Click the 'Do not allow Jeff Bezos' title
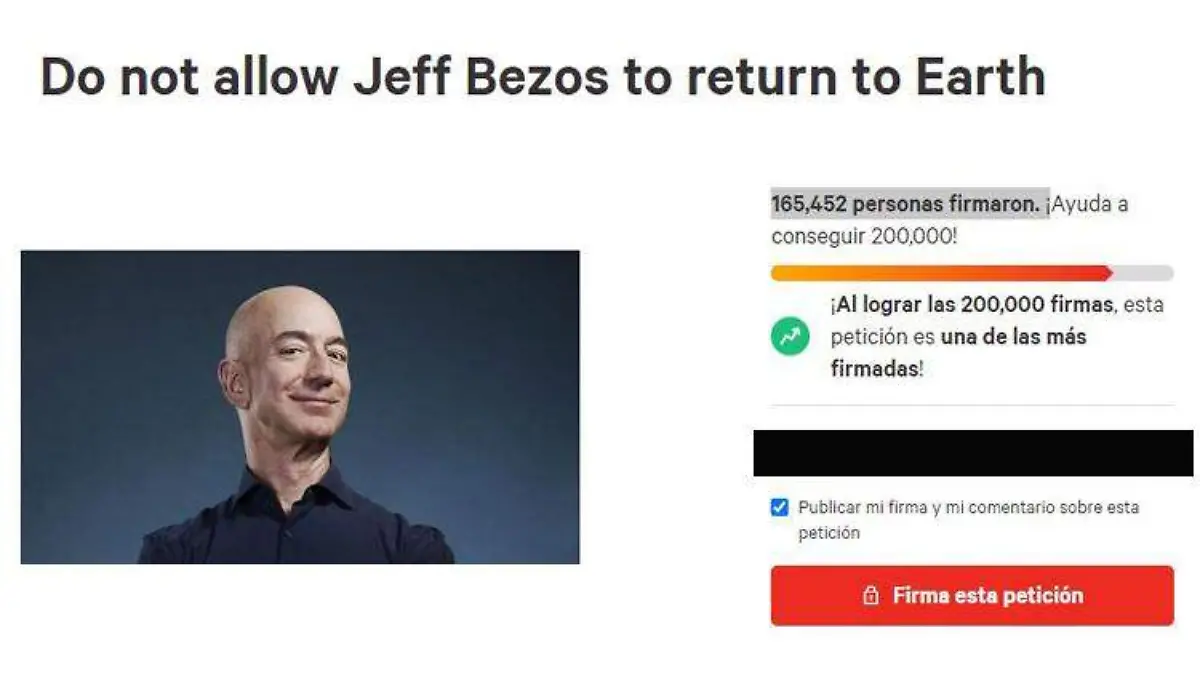Screen dimensions: 1200x673 tap(543, 77)
